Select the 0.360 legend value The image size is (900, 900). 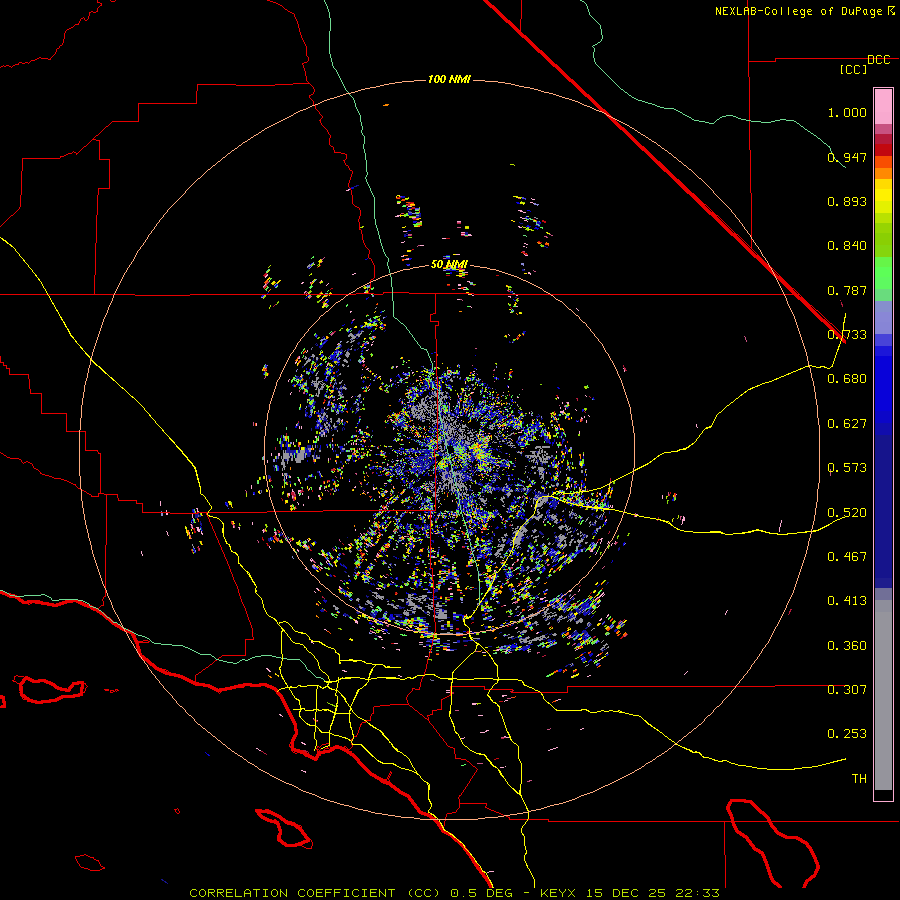(x=847, y=646)
